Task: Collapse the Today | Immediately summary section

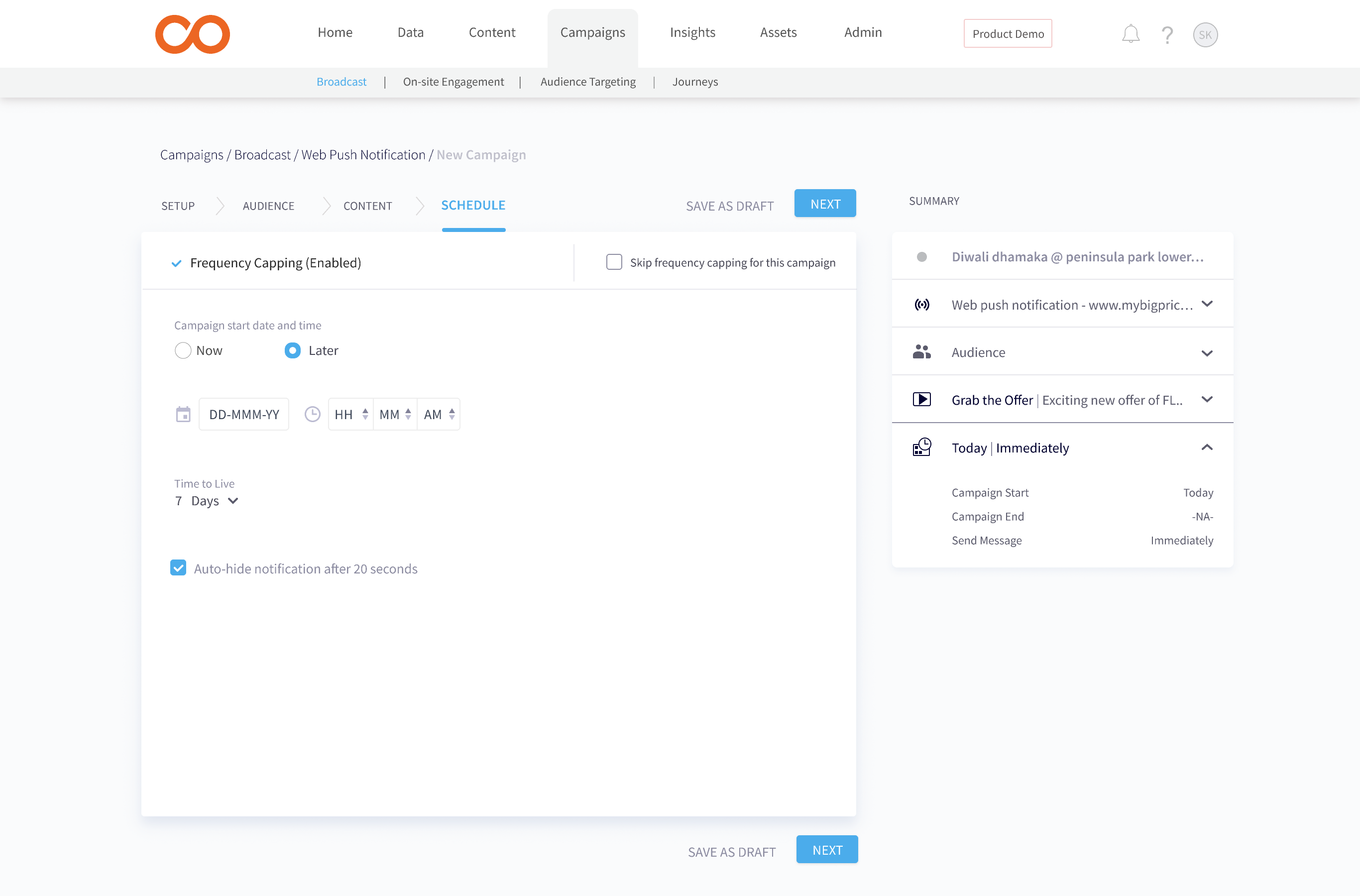Action: (x=1206, y=448)
